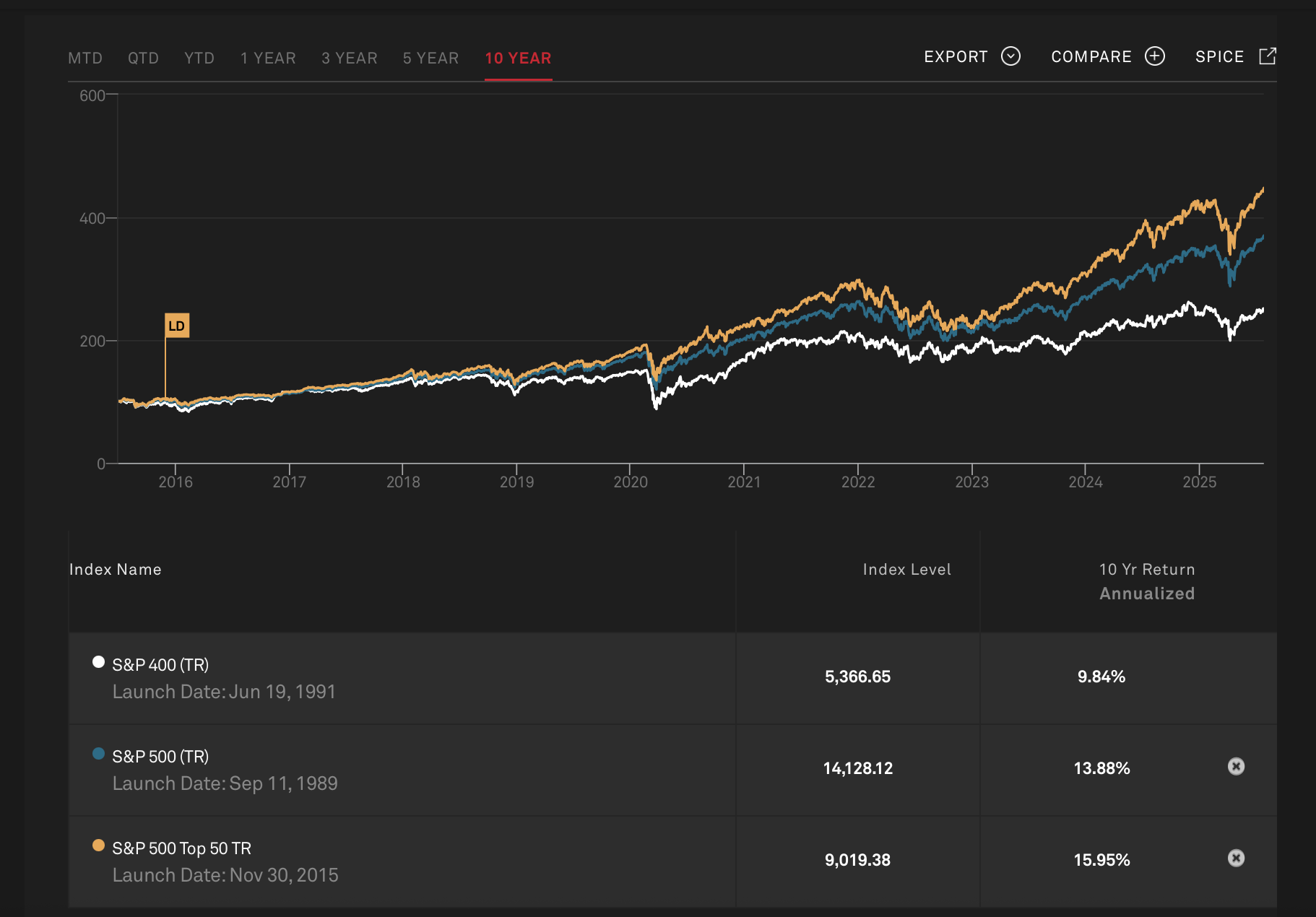This screenshot has width=1316, height=917.
Task: Switch to the MTD time range tab
Action: [85, 58]
